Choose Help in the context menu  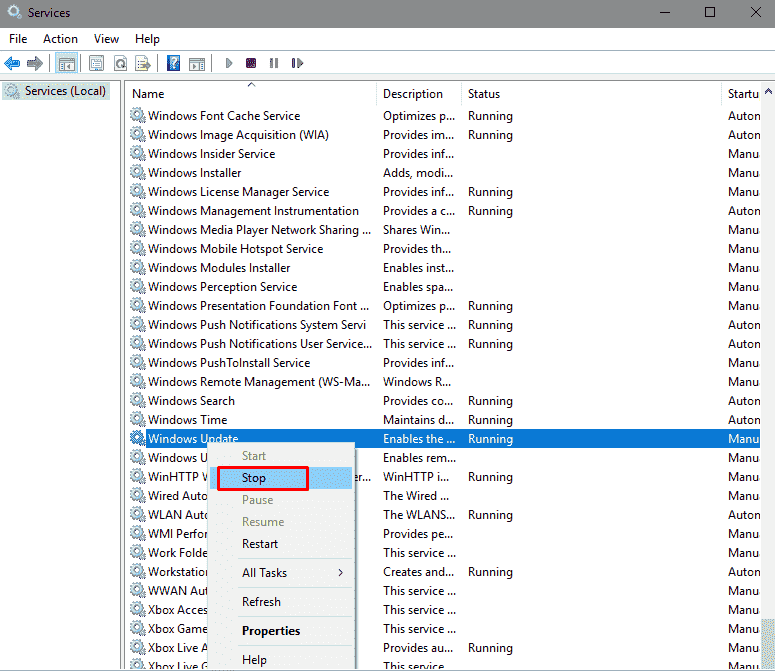[x=281, y=660]
